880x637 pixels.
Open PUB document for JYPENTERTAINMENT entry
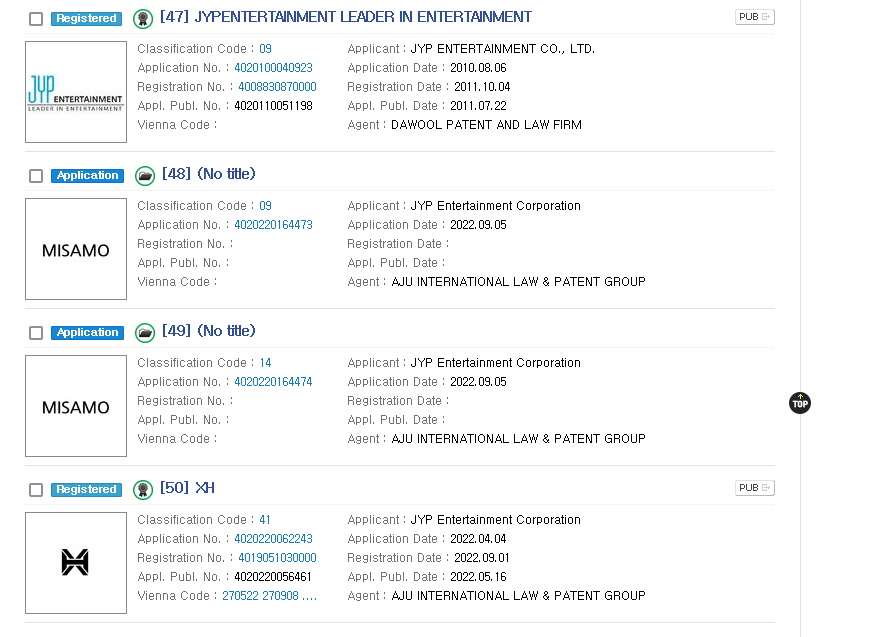tap(755, 17)
